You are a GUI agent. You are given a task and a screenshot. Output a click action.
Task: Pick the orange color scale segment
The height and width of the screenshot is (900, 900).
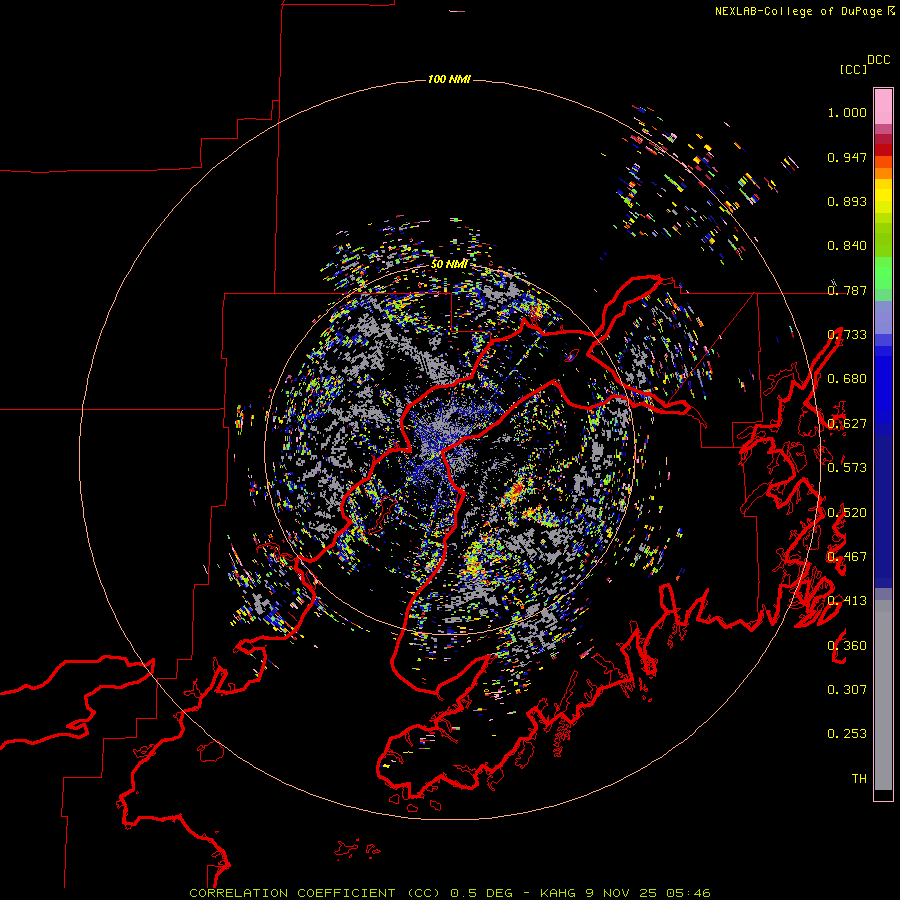coord(883,173)
